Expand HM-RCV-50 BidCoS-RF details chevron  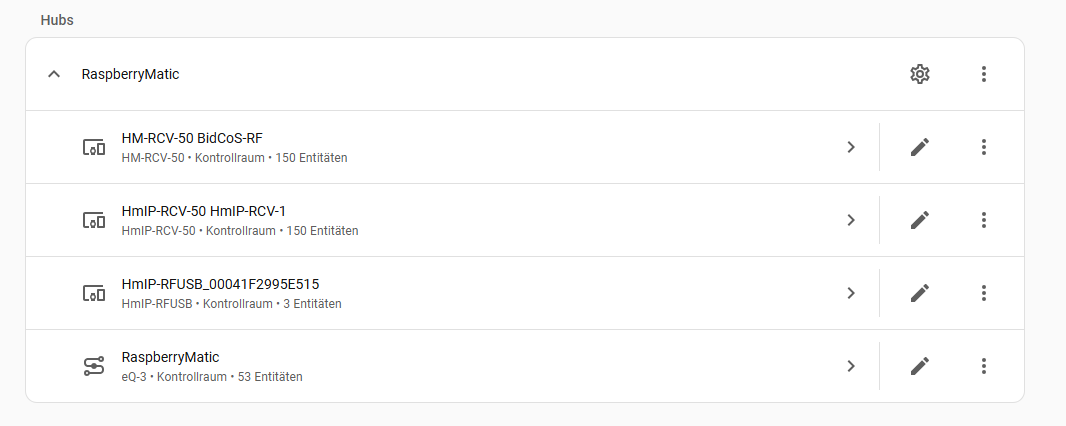coord(851,147)
